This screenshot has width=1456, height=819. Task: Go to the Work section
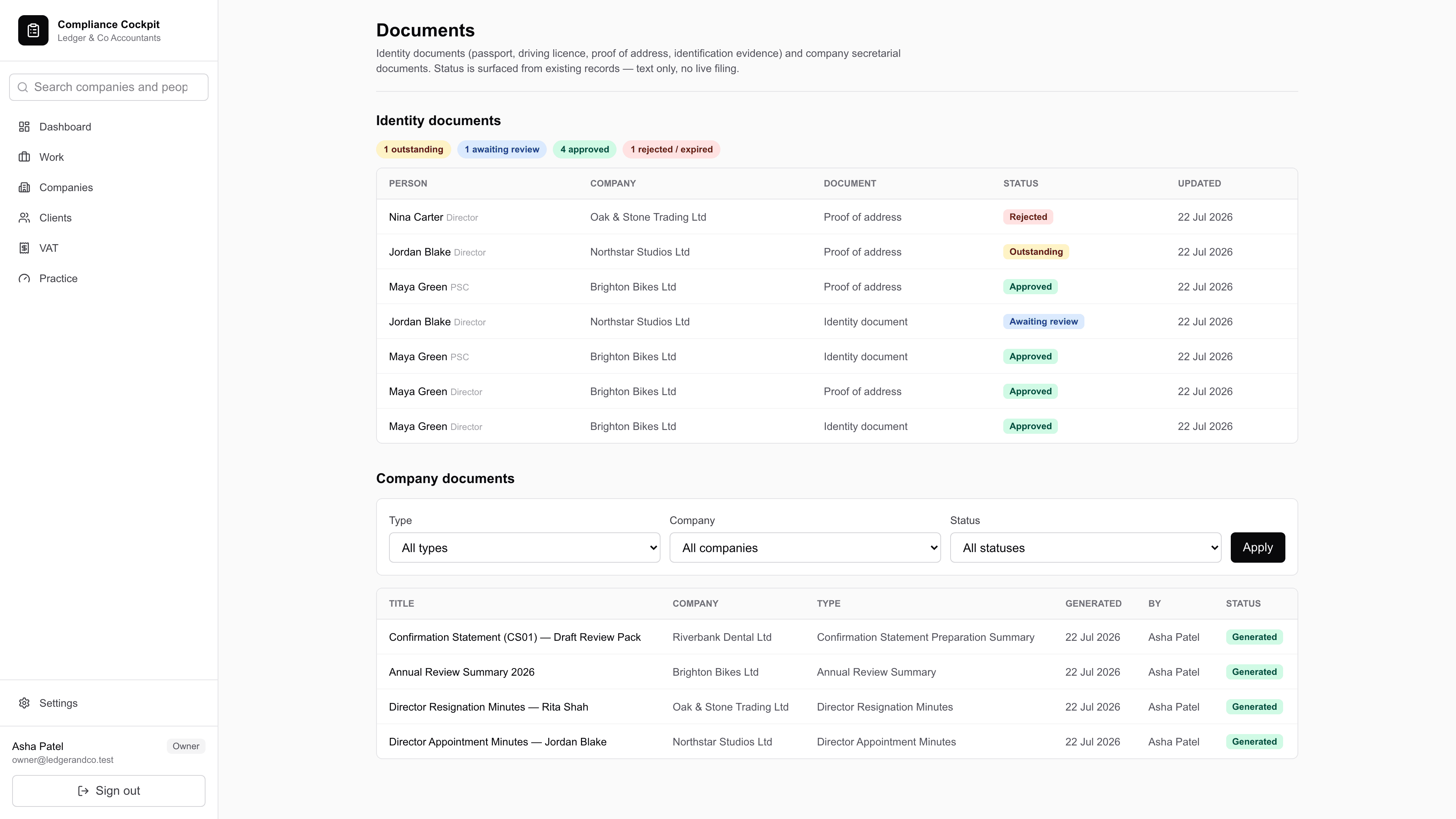pos(108,157)
